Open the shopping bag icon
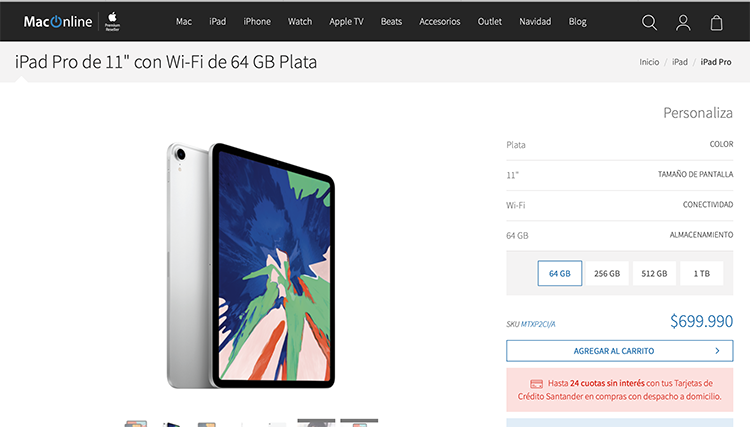The image size is (750, 427). click(x=716, y=22)
